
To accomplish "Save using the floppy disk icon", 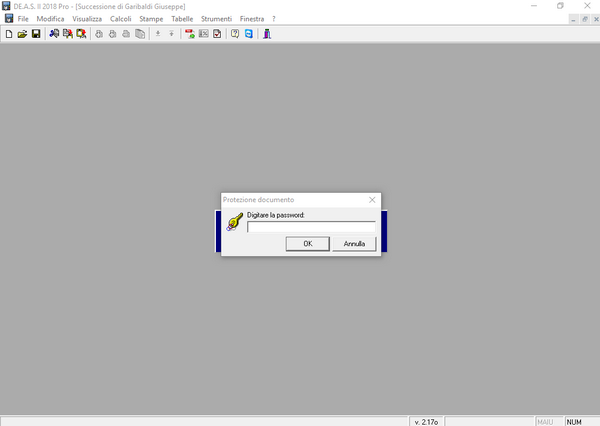I will pyautogui.click(x=36, y=34).
